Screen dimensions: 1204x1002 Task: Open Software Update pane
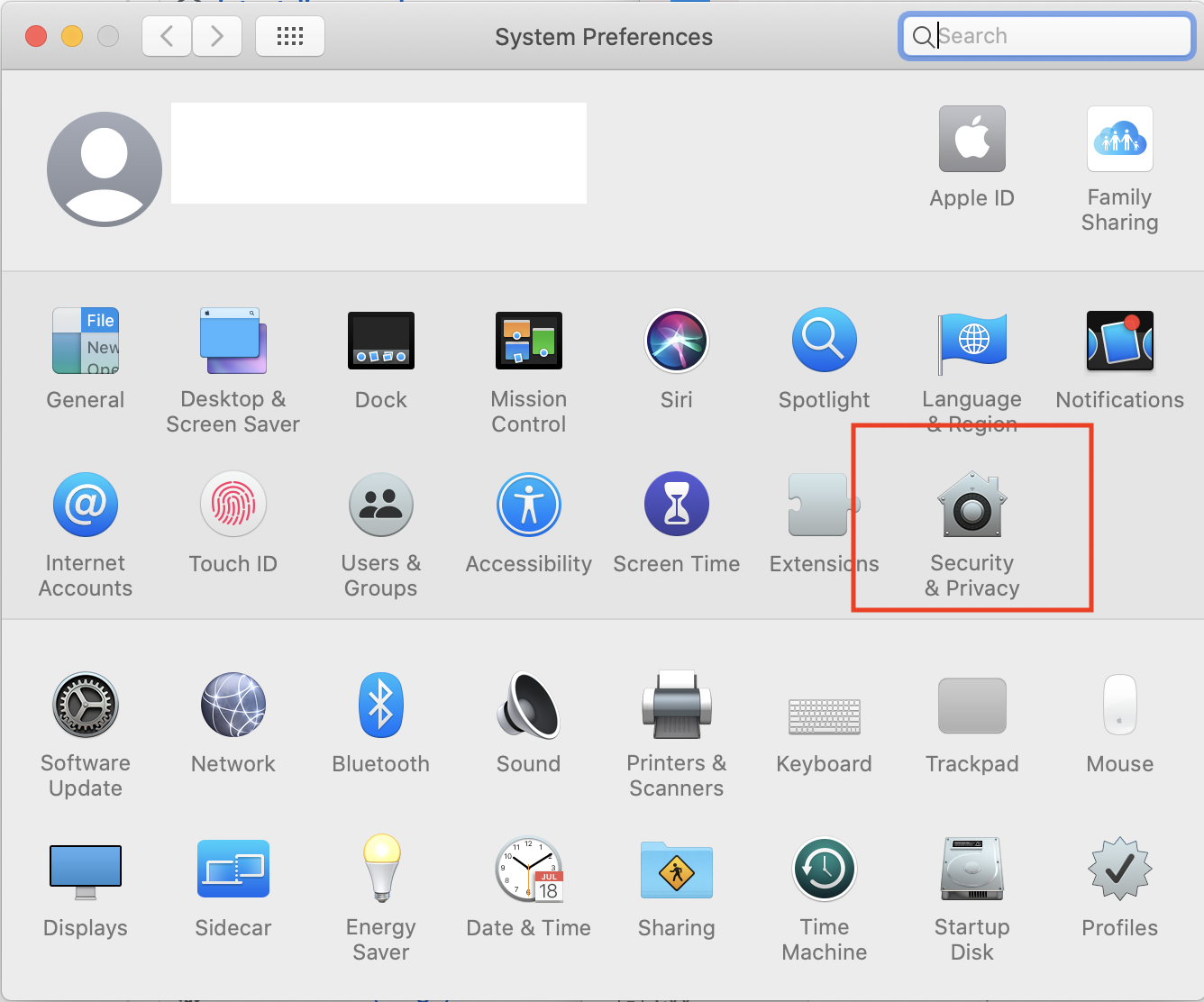click(x=86, y=705)
